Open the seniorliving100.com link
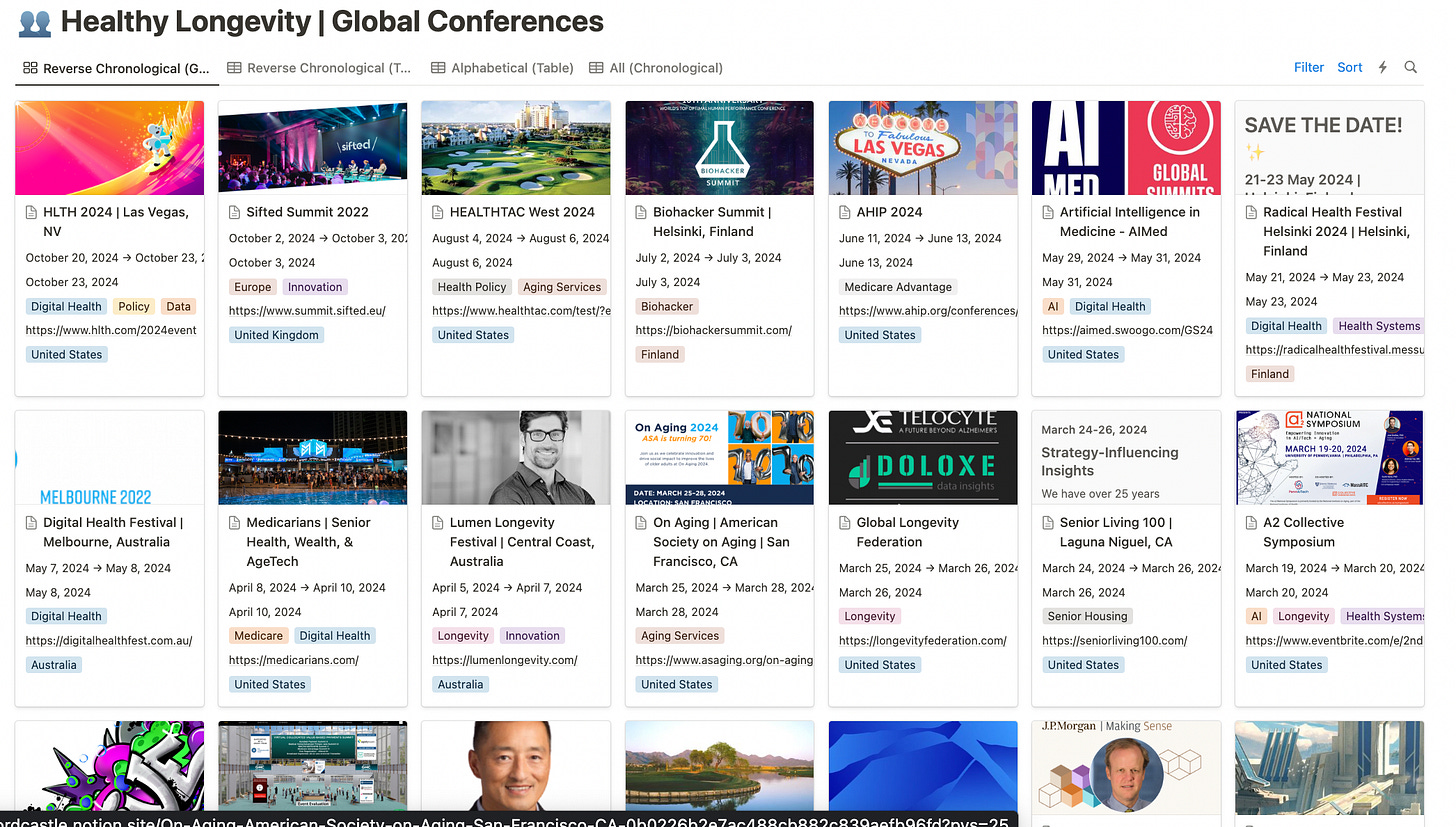Image resolution: width=1456 pixels, height=827 pixels. coord(1115,640)
